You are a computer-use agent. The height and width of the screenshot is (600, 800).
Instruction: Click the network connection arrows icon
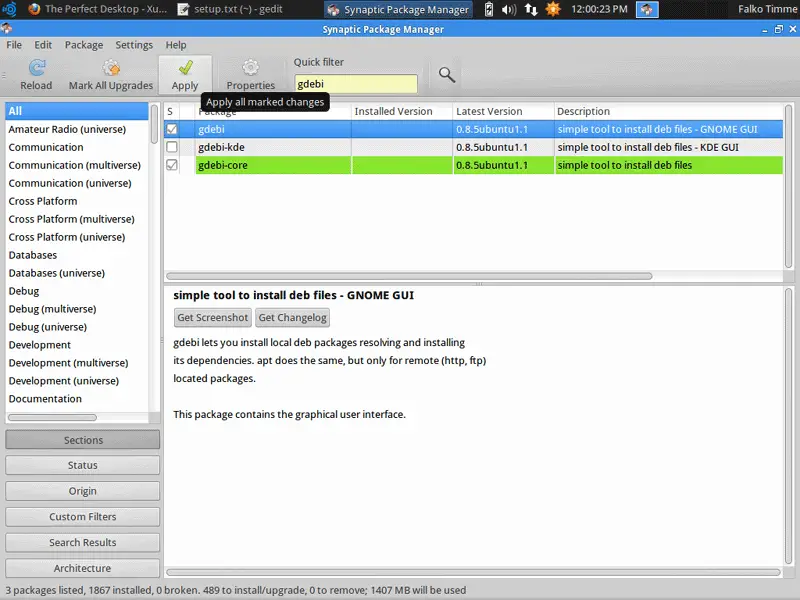[531, 9]
